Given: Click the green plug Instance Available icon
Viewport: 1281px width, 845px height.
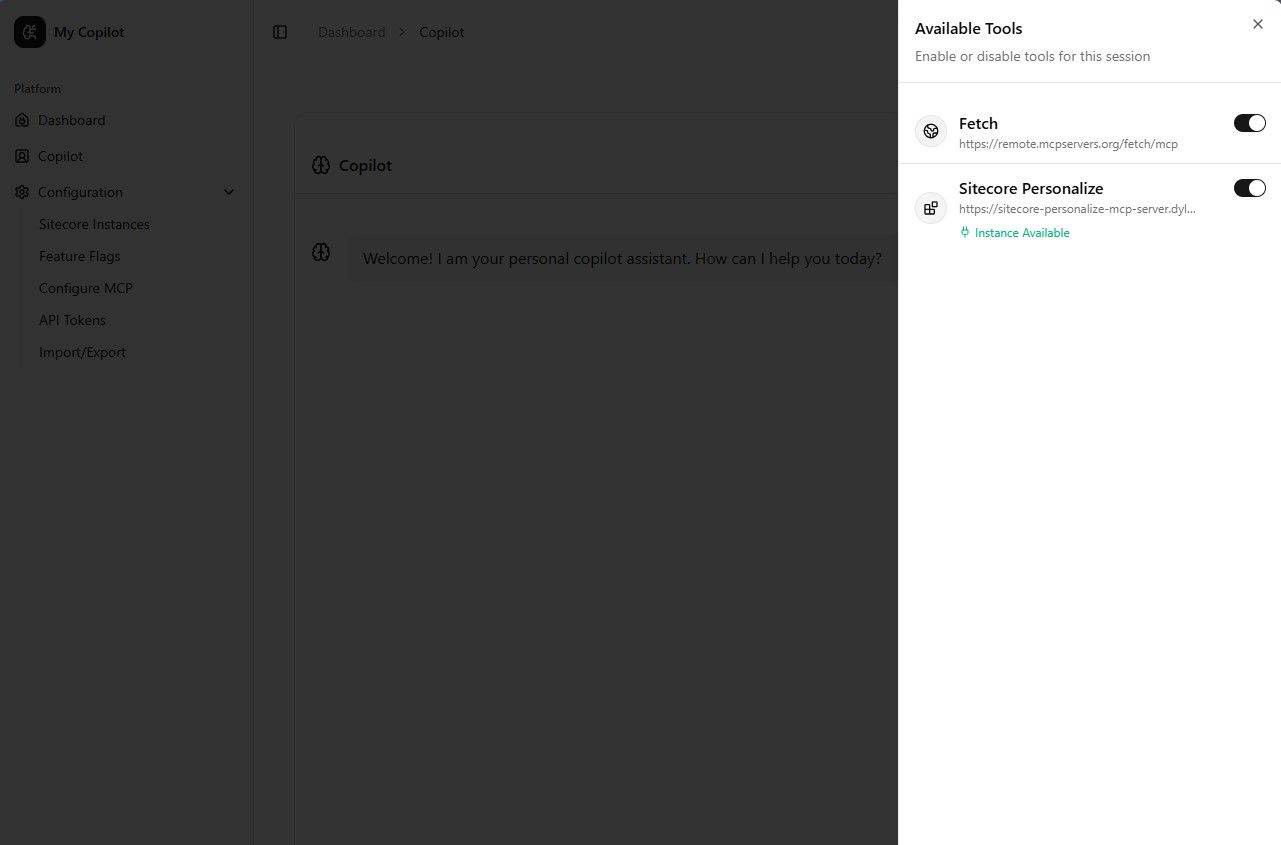Looking at the screenshot, I should click(965, 233).
